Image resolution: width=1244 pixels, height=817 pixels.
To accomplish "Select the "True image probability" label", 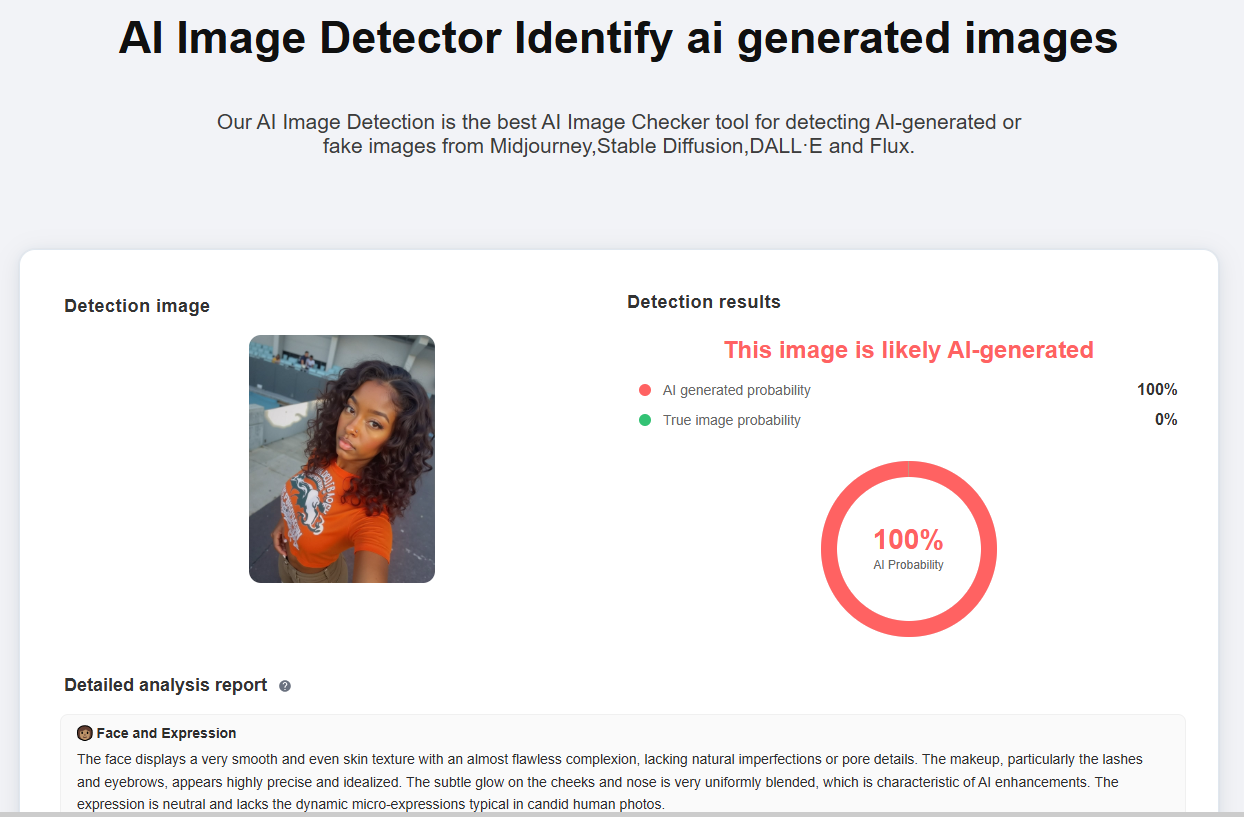I will point(731,420).
